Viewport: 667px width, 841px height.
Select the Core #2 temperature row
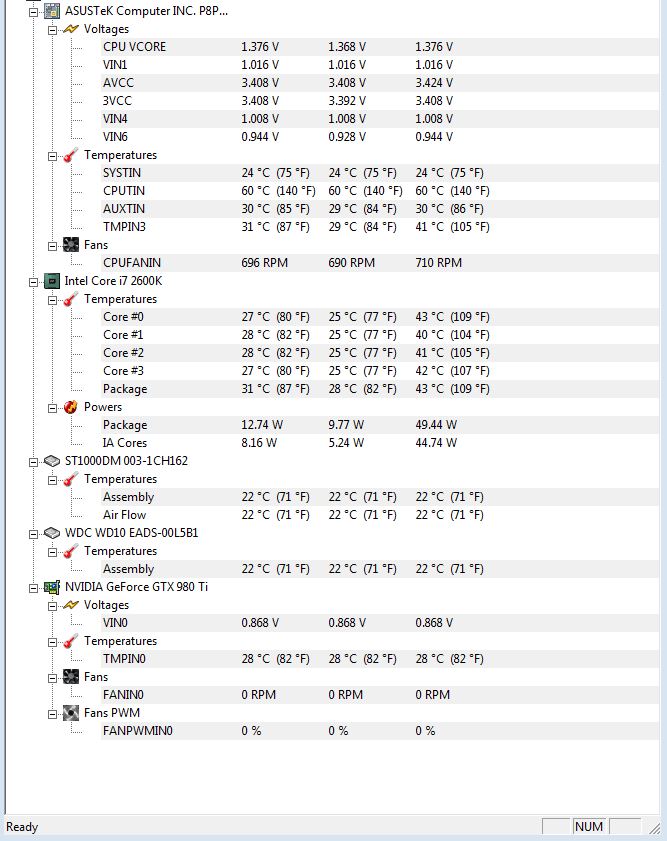380,353
